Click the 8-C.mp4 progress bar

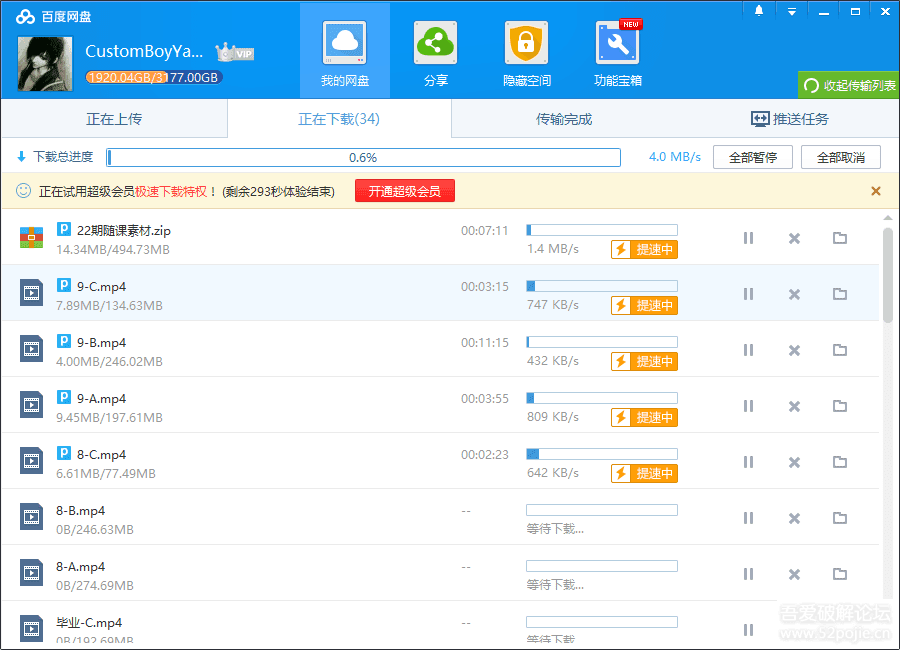602,454
